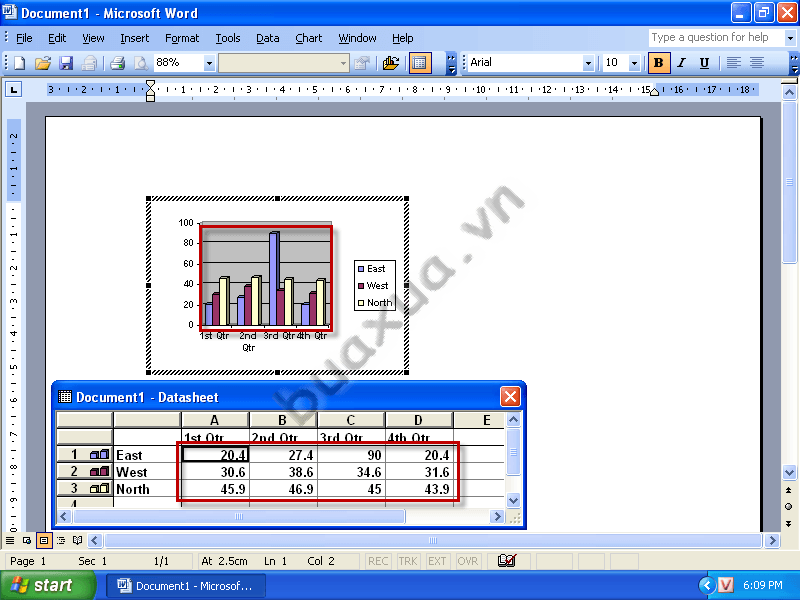Viewport: 800px width, 600px height.
Task: Center align text
Action: (757, 63)
